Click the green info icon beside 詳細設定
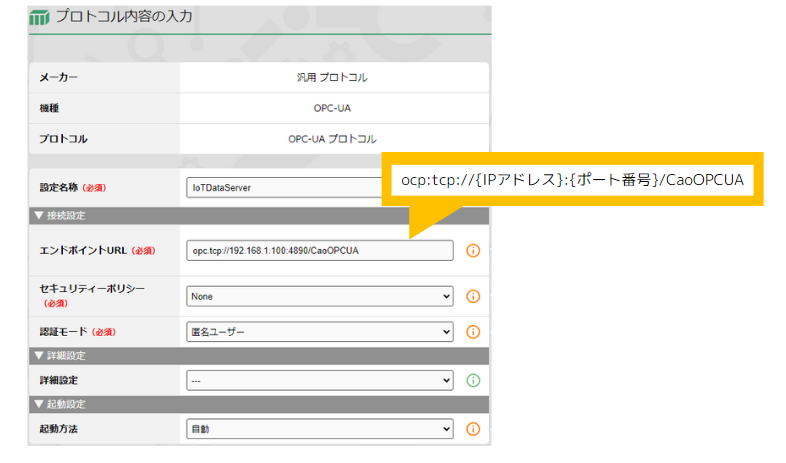The width and height of the screenshot is (786, 463). pos(473,380)
